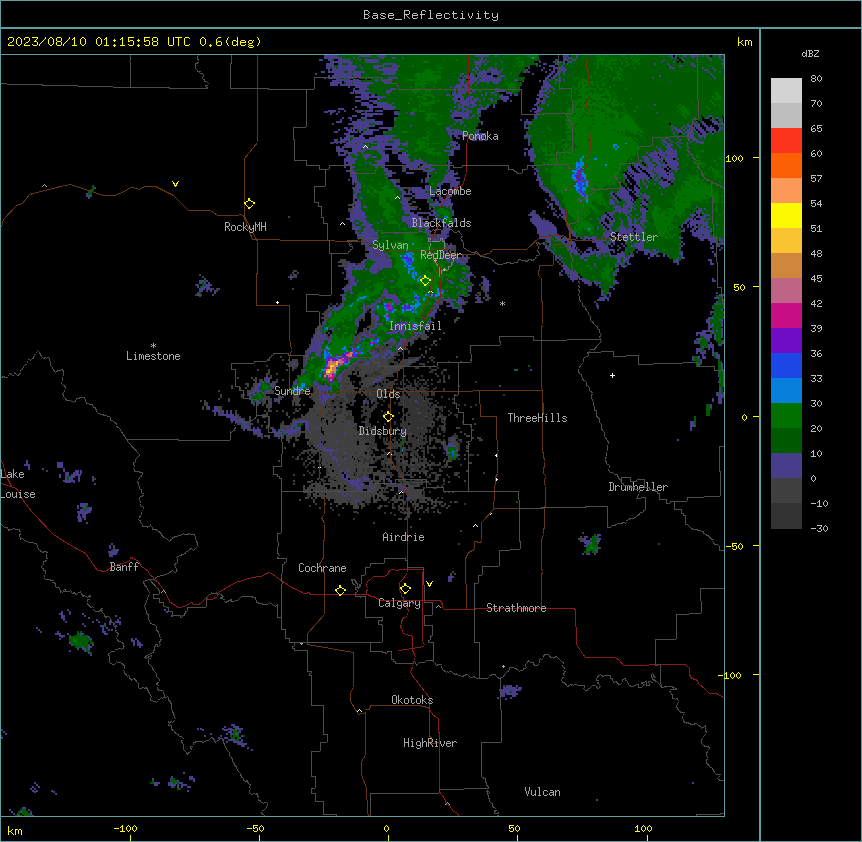Image resolution: width=862 pixels, height=842 pixels.
Task: Click the Banff label
Action: coord(124,567)
